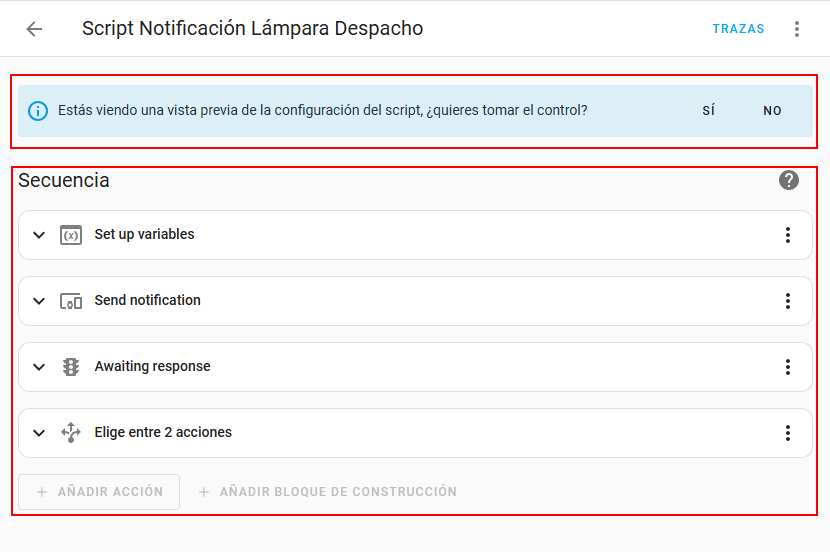Expand the Elige entre 2 acciones action

[39, 433]
